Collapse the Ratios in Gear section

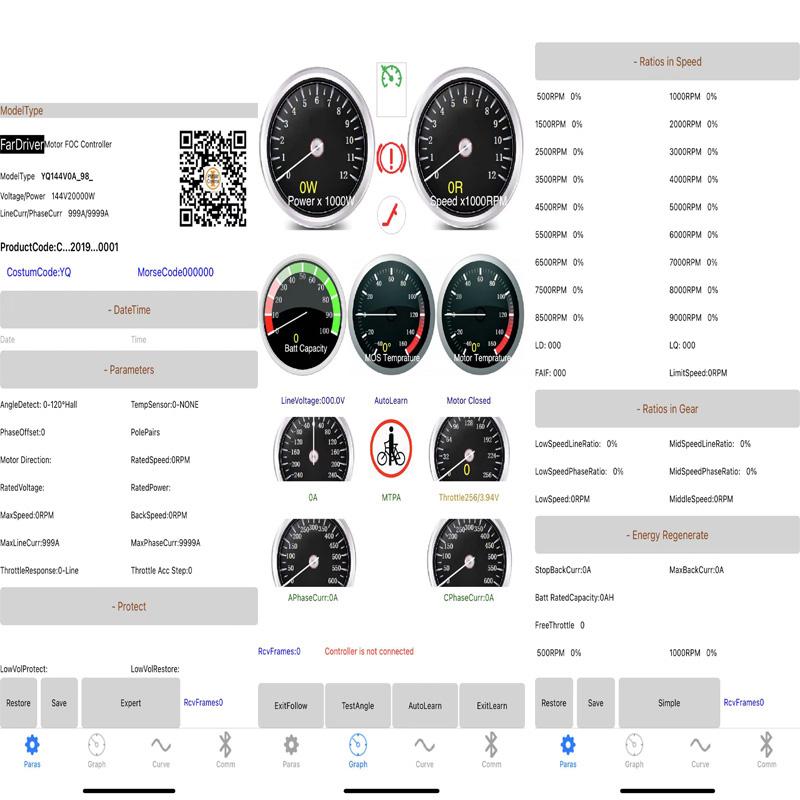coord(667,409)
